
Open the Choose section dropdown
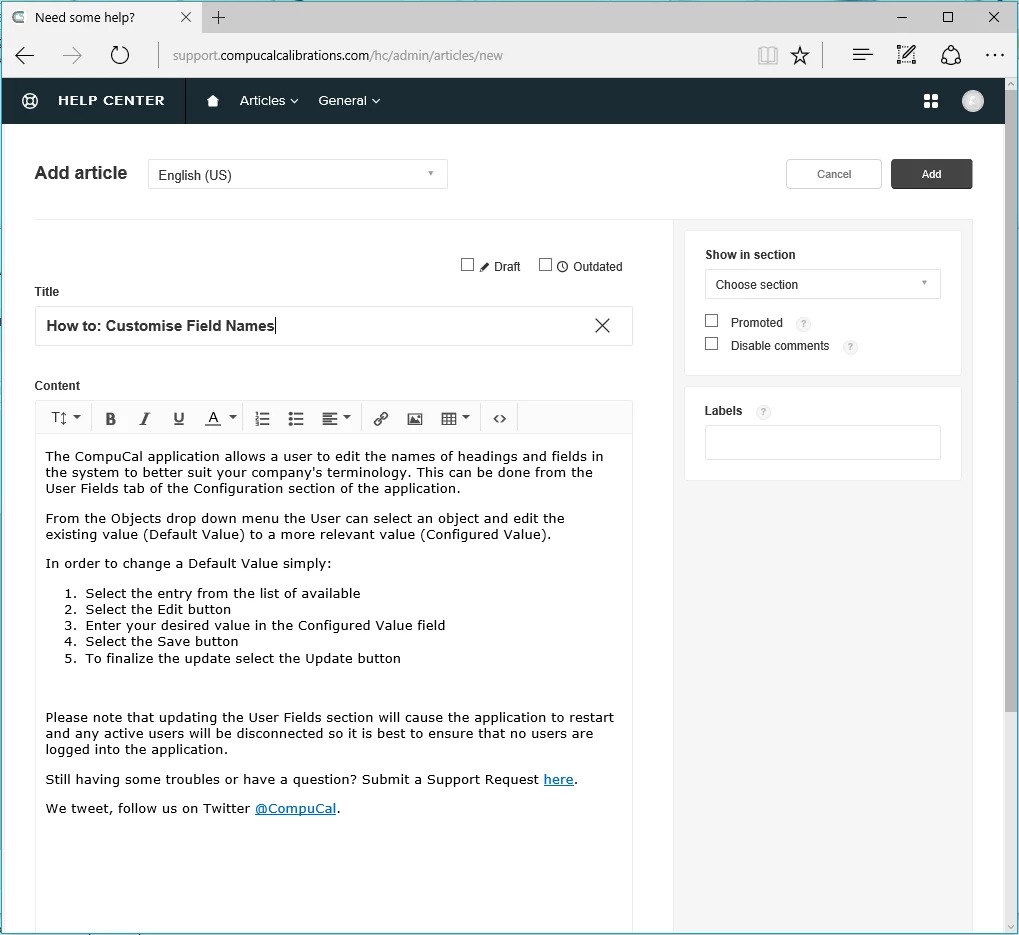[x=822, y=284]
